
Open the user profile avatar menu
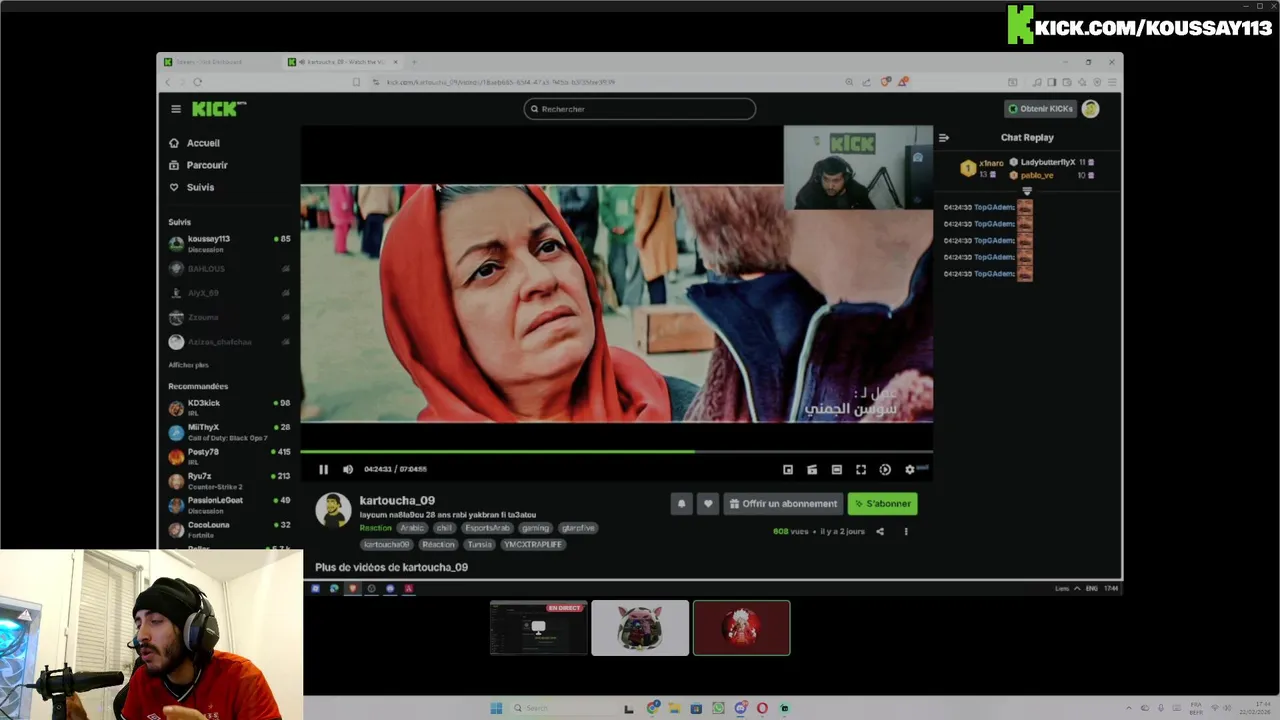pyautogui.click(x=1090, y=109)
